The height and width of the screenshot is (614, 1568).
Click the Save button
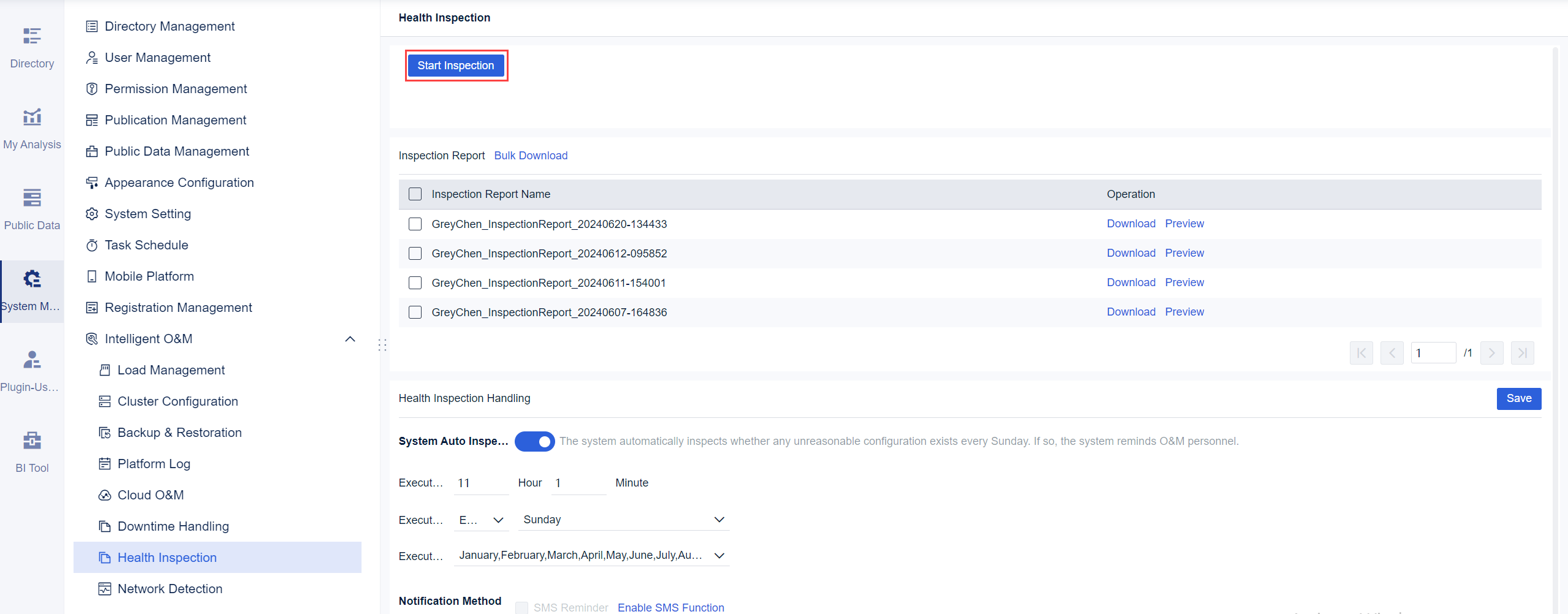coord(1518,398)
